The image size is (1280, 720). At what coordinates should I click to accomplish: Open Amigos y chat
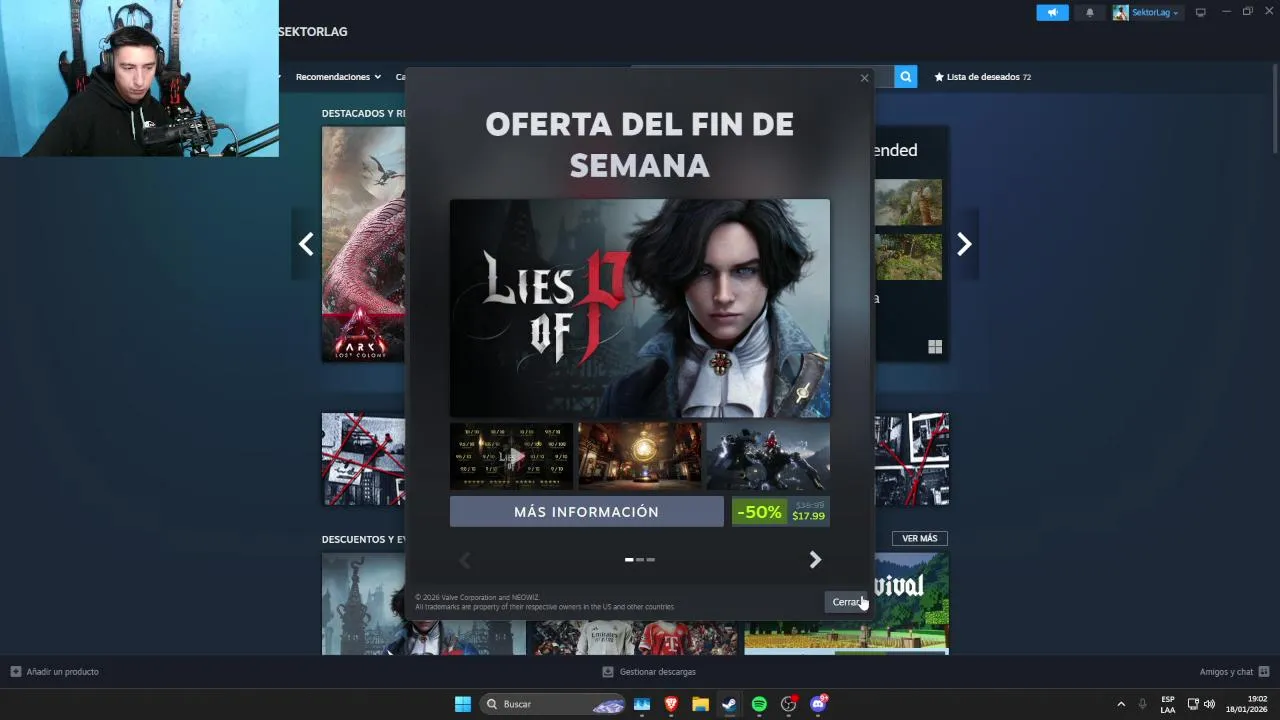pyautogui.click(x=1234, y=672)
